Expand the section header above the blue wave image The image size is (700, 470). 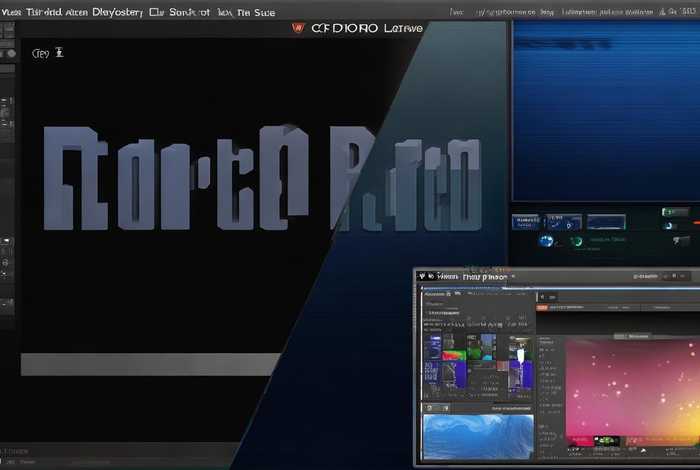[x=480, y=408]
